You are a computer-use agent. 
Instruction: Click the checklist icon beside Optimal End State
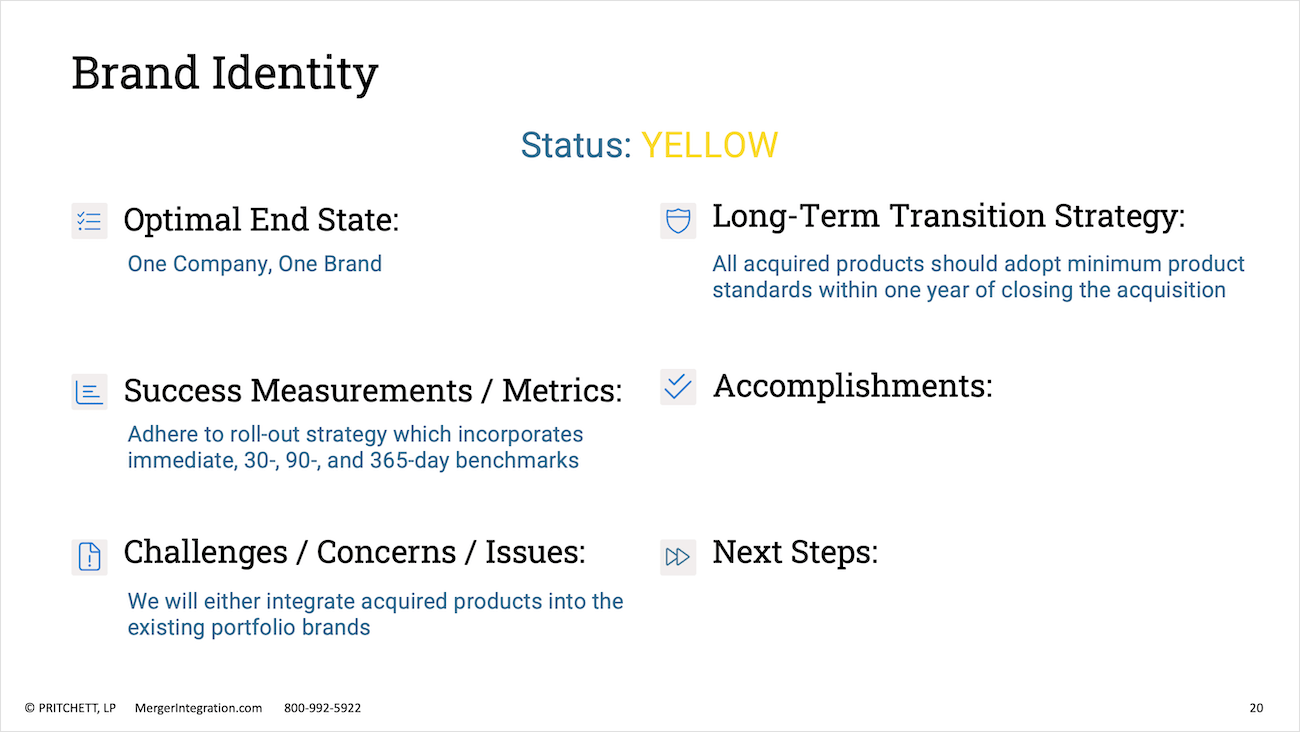point(89,221)
